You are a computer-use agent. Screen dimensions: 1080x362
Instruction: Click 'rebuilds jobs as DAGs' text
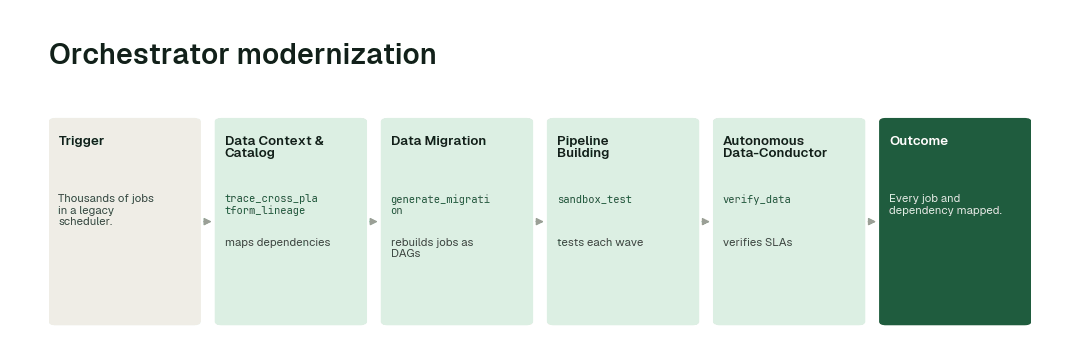432,248
